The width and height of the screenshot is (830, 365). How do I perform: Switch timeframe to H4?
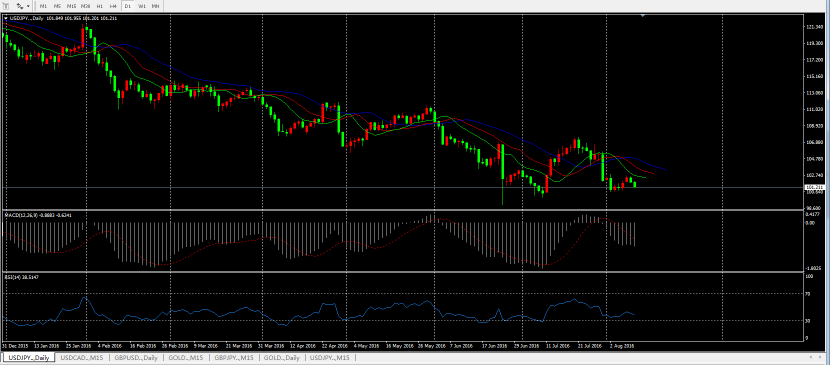[x=113, y=6]
